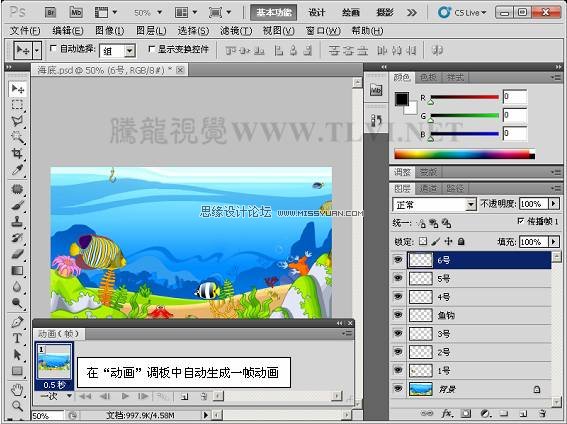This screenshot has height=424, width=567.
Task: Select the Hand tool
Action: pyautogui.click(x=17, y=390)
